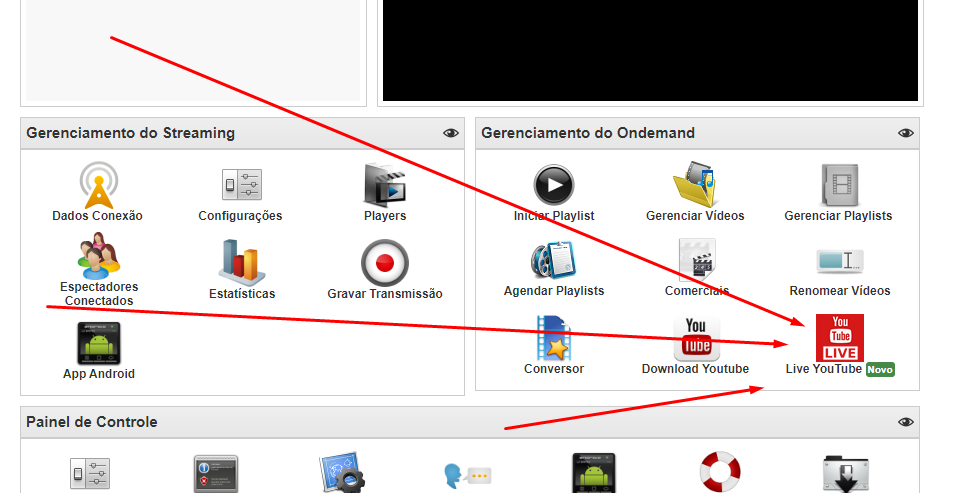This screenshot has width=963, height=493.
Task: Open the App Android icon
Action: pos(99,343)
